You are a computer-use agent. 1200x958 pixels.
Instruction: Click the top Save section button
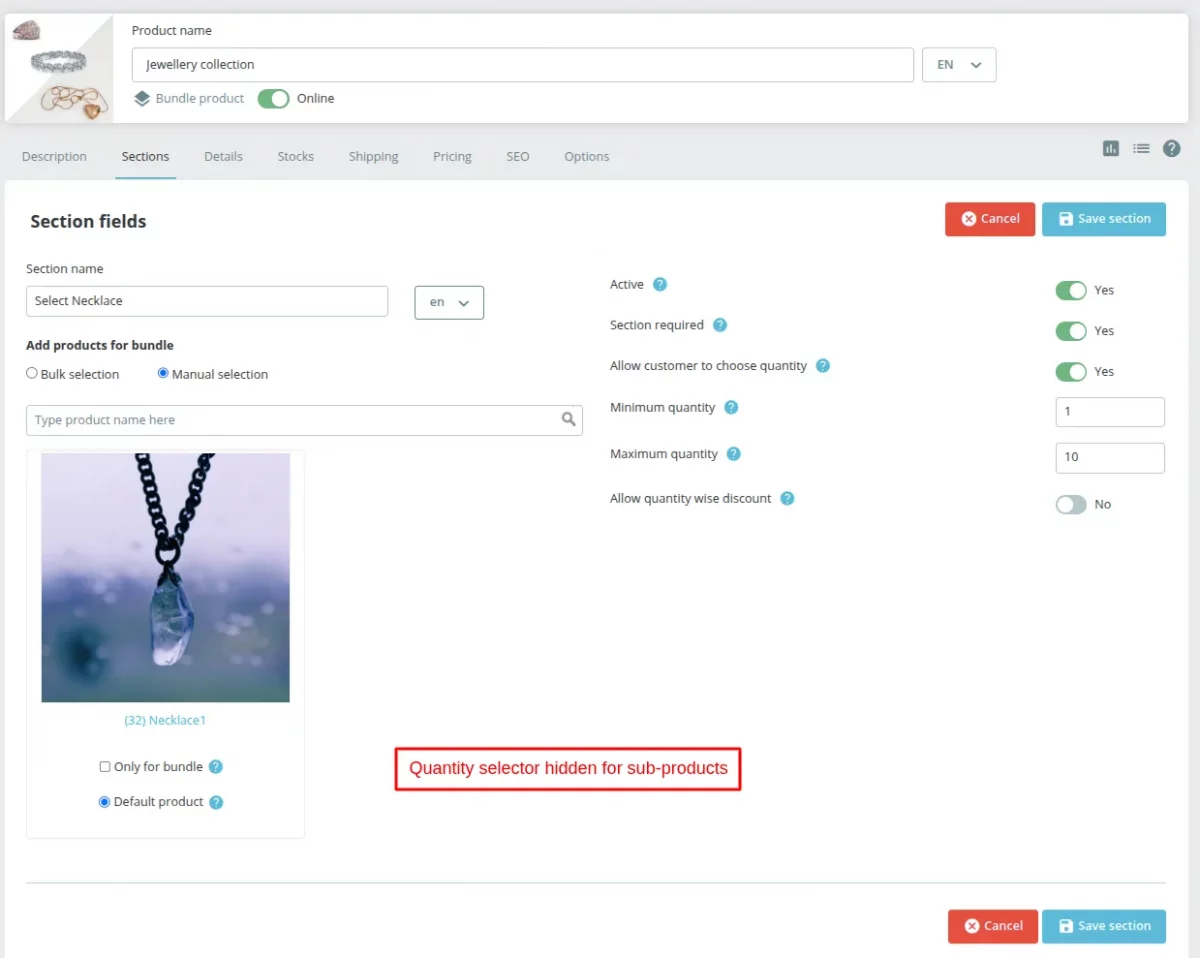(1104, 219)
